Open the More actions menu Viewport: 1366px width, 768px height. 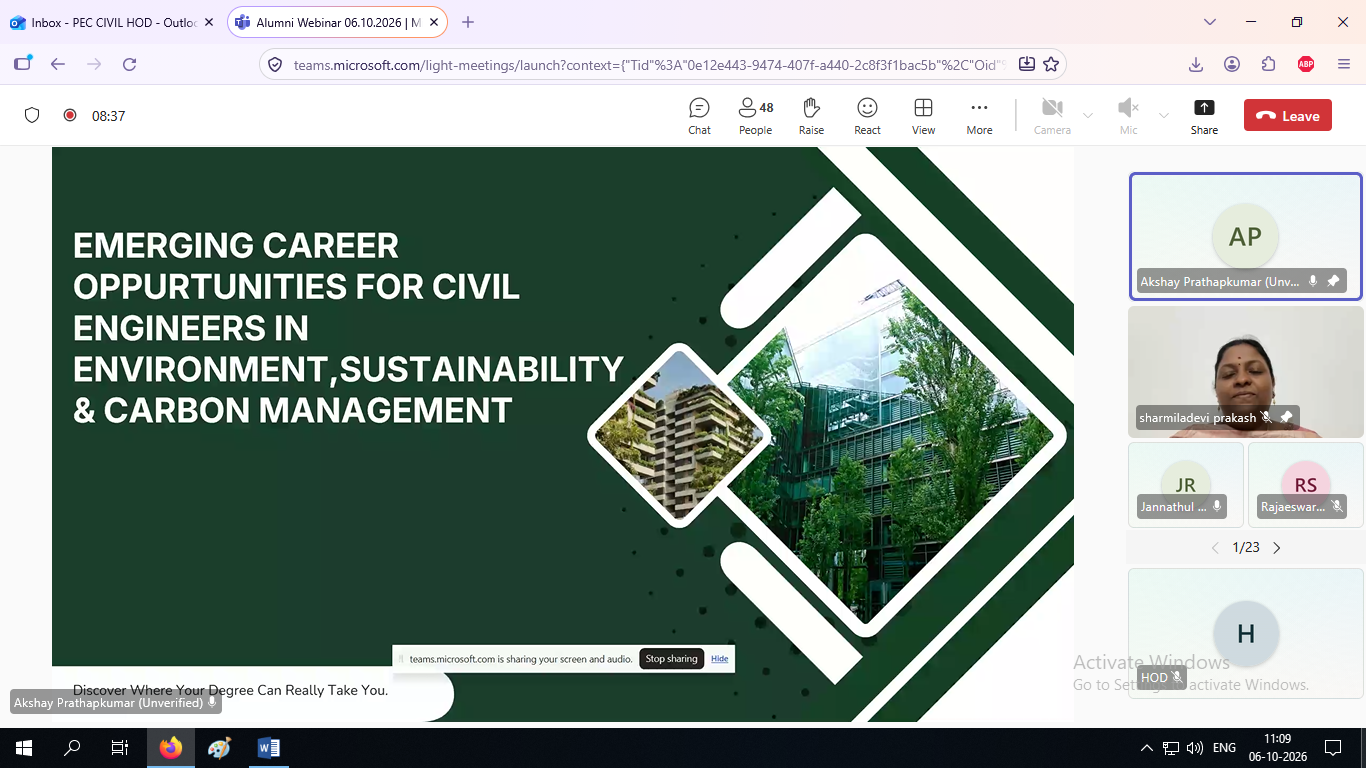pyautogui.click(x=979, y=116)
